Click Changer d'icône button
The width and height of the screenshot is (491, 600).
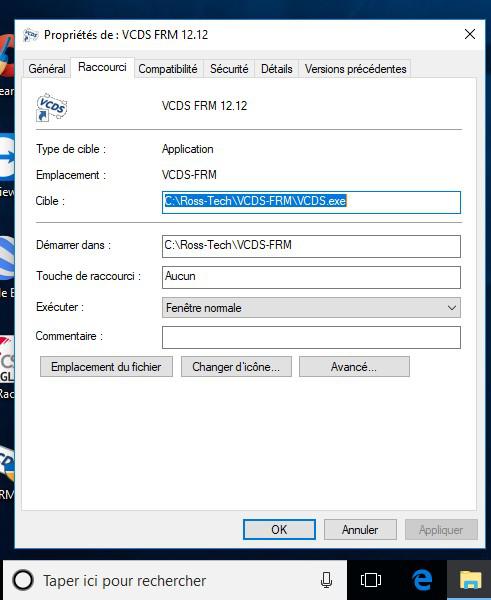pos(236,367)
